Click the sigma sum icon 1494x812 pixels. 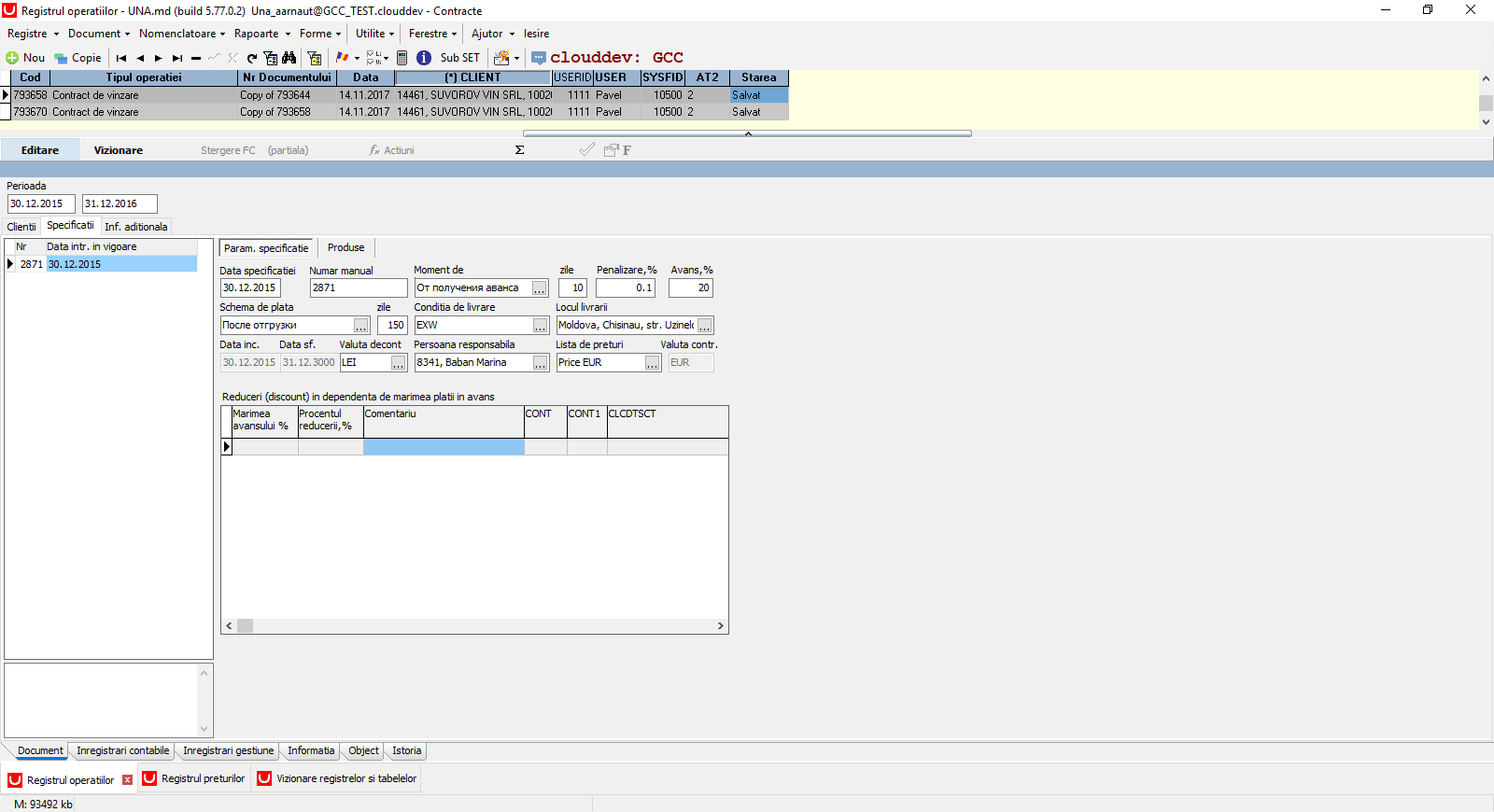(520, 150)
